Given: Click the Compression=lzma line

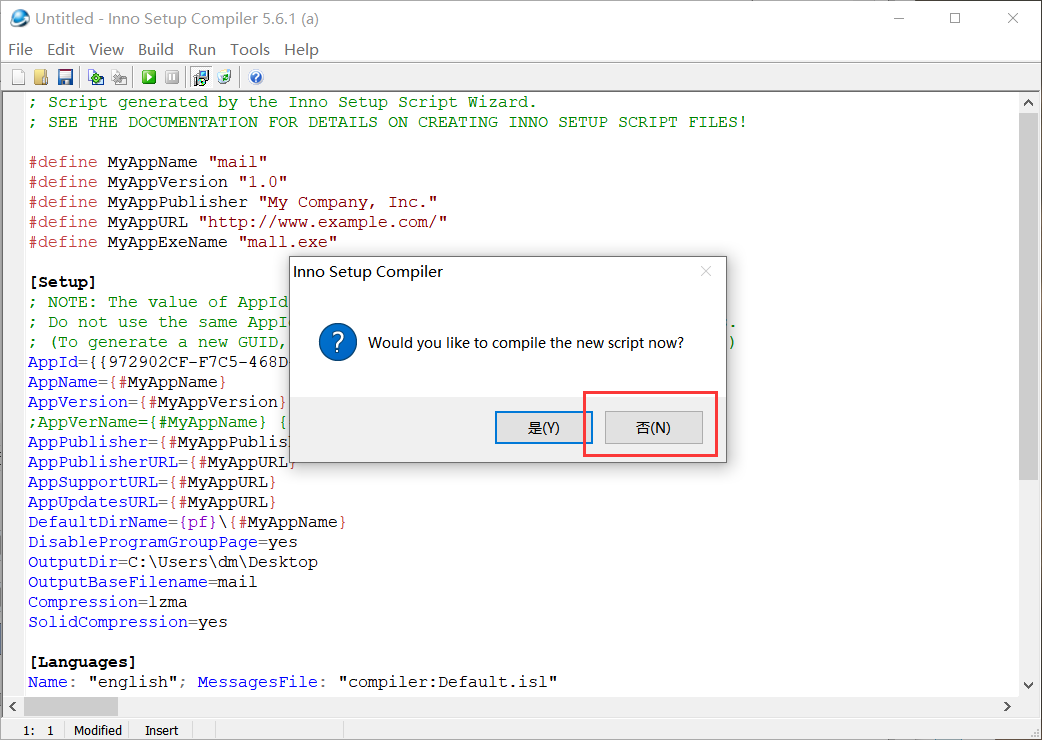Looking at the screenshot, I should click(x=108, y=602).
